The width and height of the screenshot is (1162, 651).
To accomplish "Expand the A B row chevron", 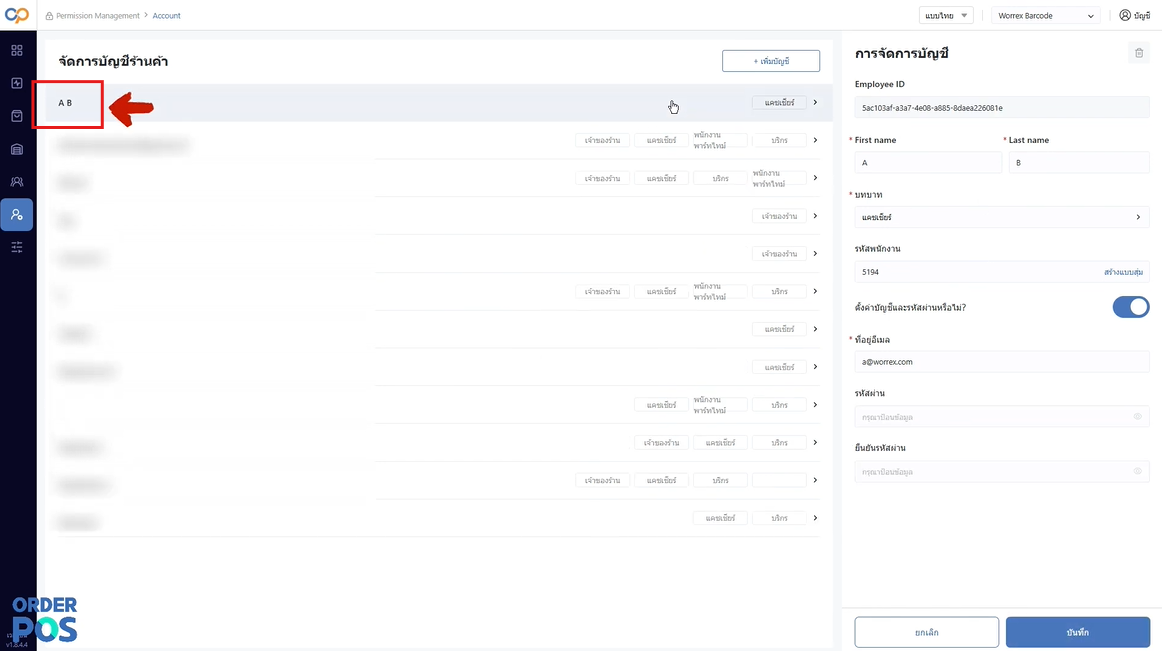I will pos(815,102).
